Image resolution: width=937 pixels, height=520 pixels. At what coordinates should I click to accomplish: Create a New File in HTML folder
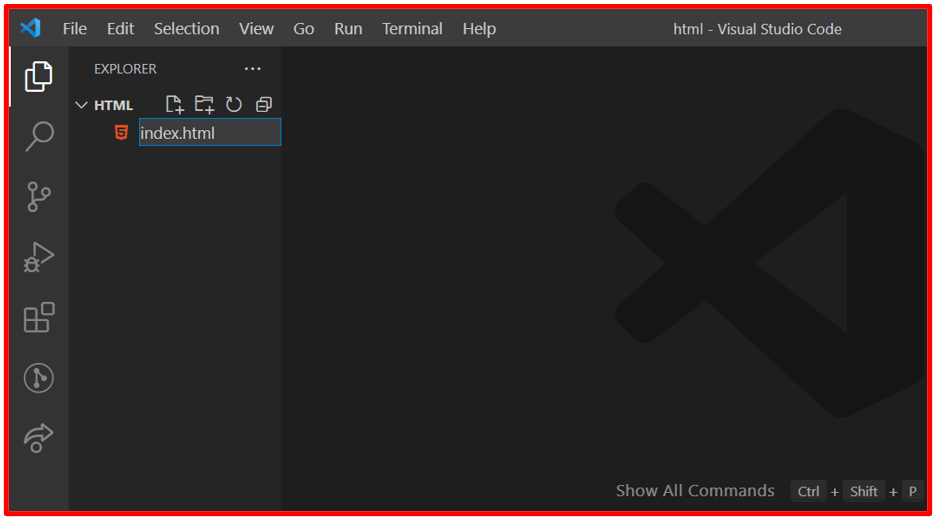tap(174, 105)
